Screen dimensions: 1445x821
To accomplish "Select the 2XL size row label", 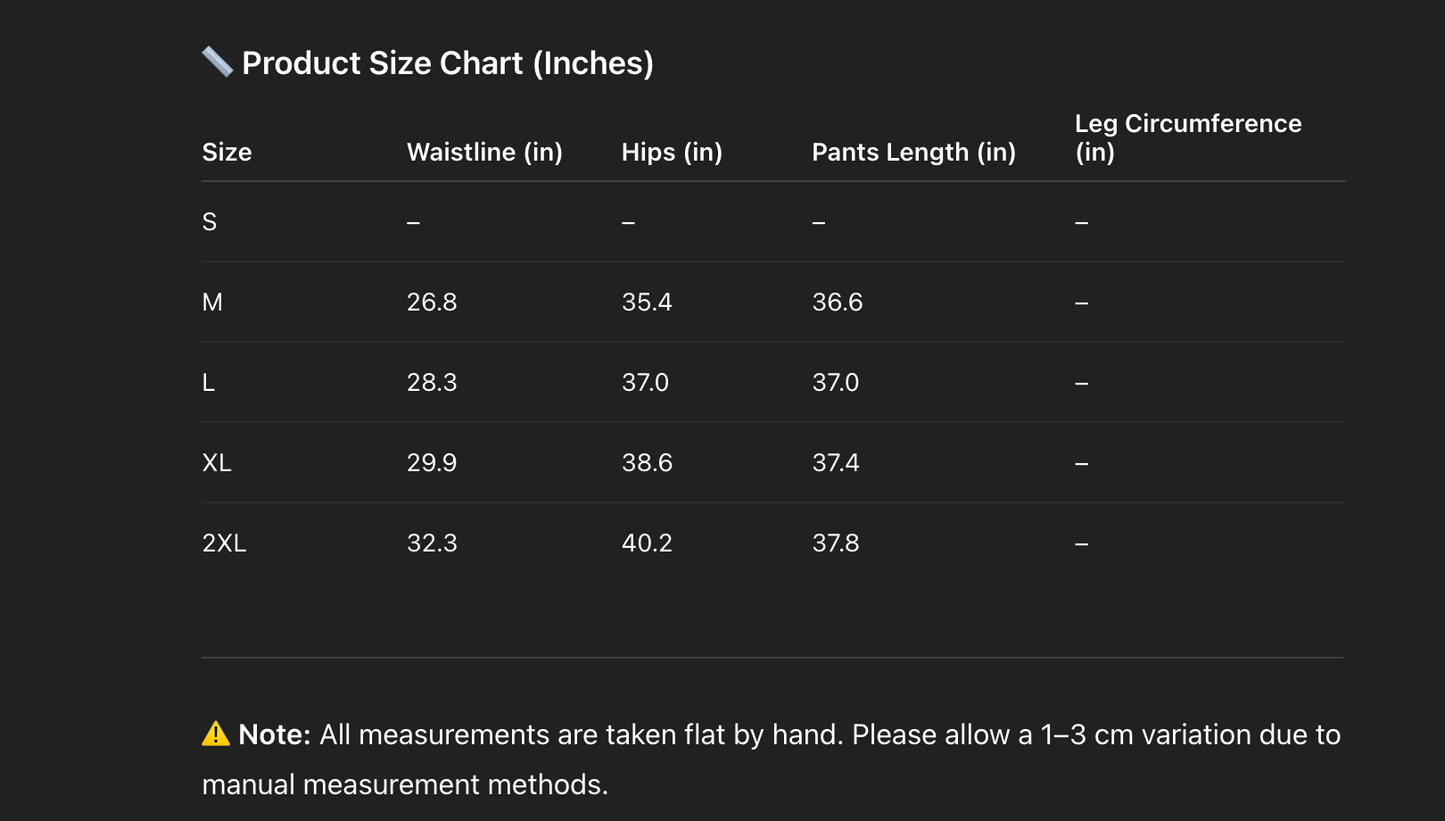I will pos(224,543).
